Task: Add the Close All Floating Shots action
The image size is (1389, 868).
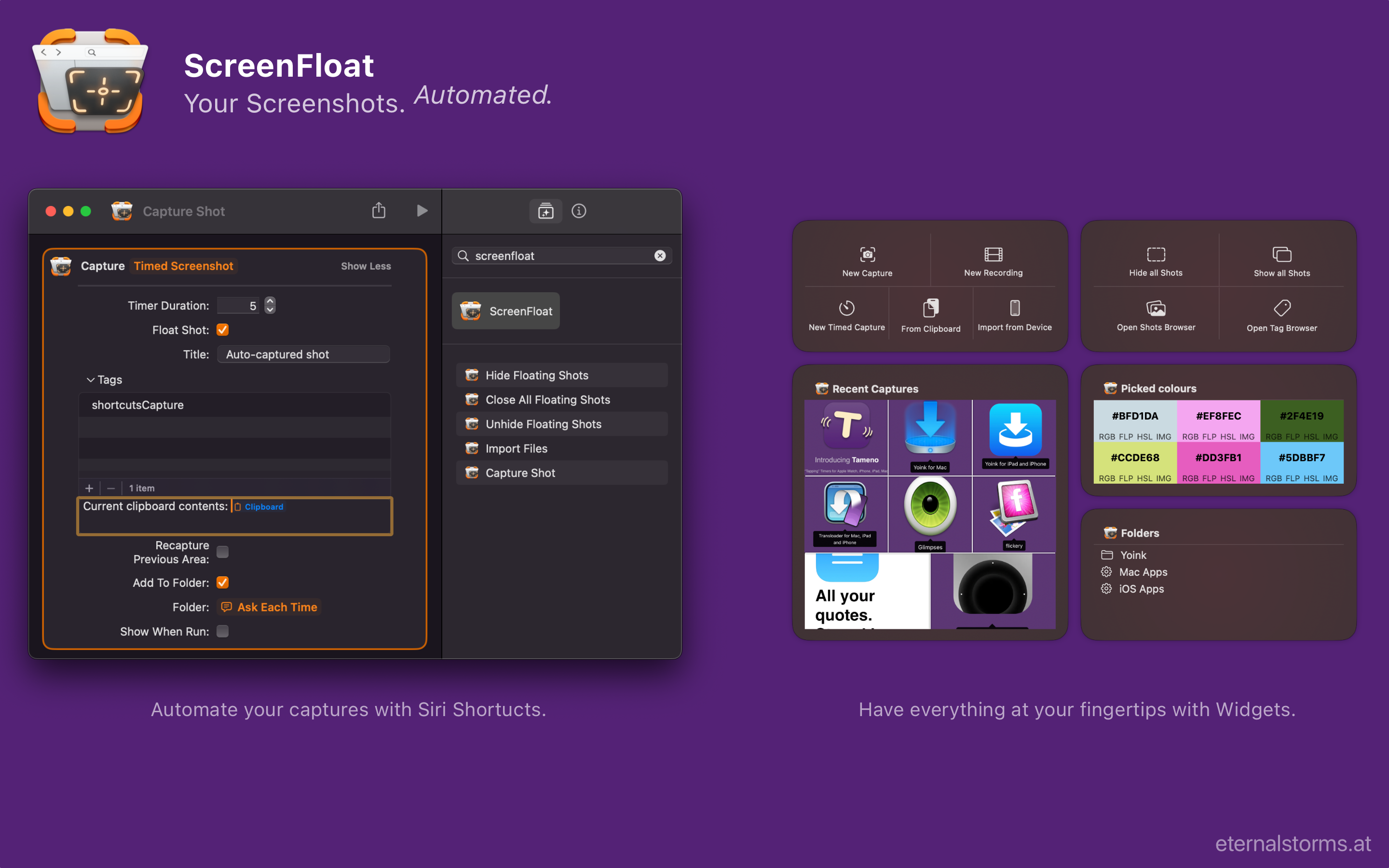Action: (x=561, y=400)
